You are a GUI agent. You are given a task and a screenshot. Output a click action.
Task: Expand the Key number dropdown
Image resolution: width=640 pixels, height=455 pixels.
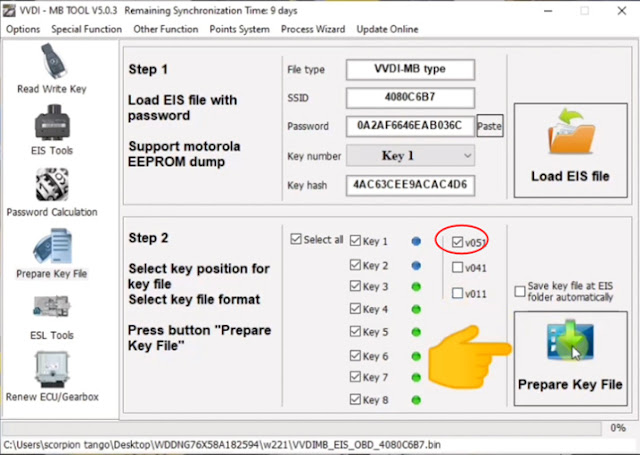(x=410, y=155)
